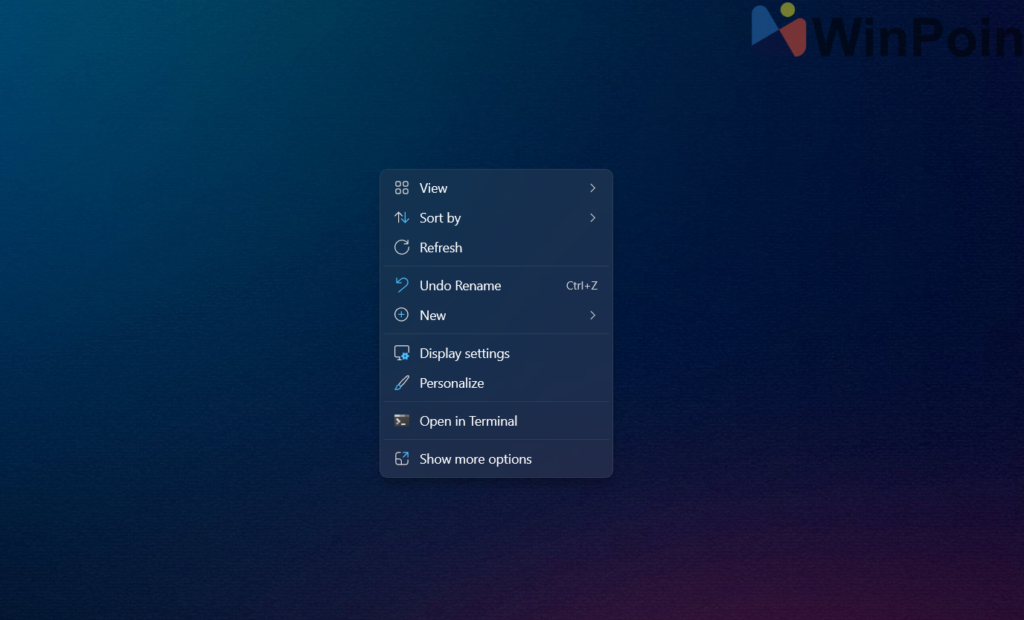The width and height of the screenshot is (1024, 620).
Task: Expand the New submenu chevron
Action: pyautogui.click(x=592, y=315)
